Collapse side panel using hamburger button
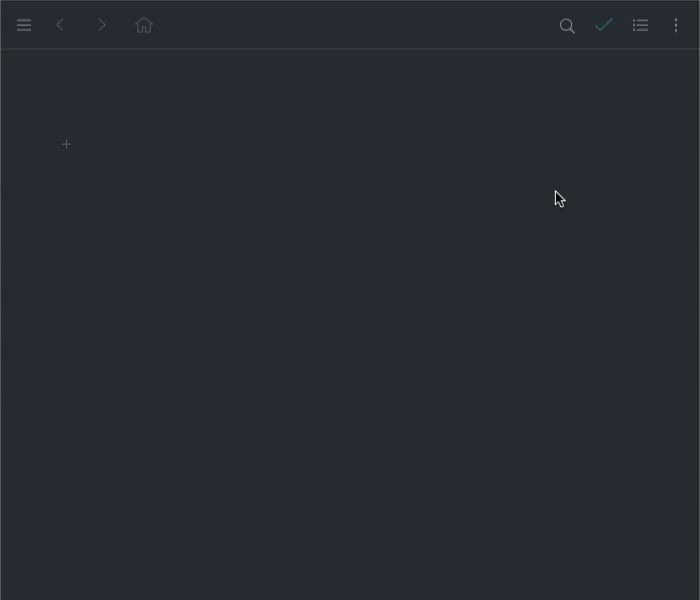The image size is (700, 600). point(24,25)
